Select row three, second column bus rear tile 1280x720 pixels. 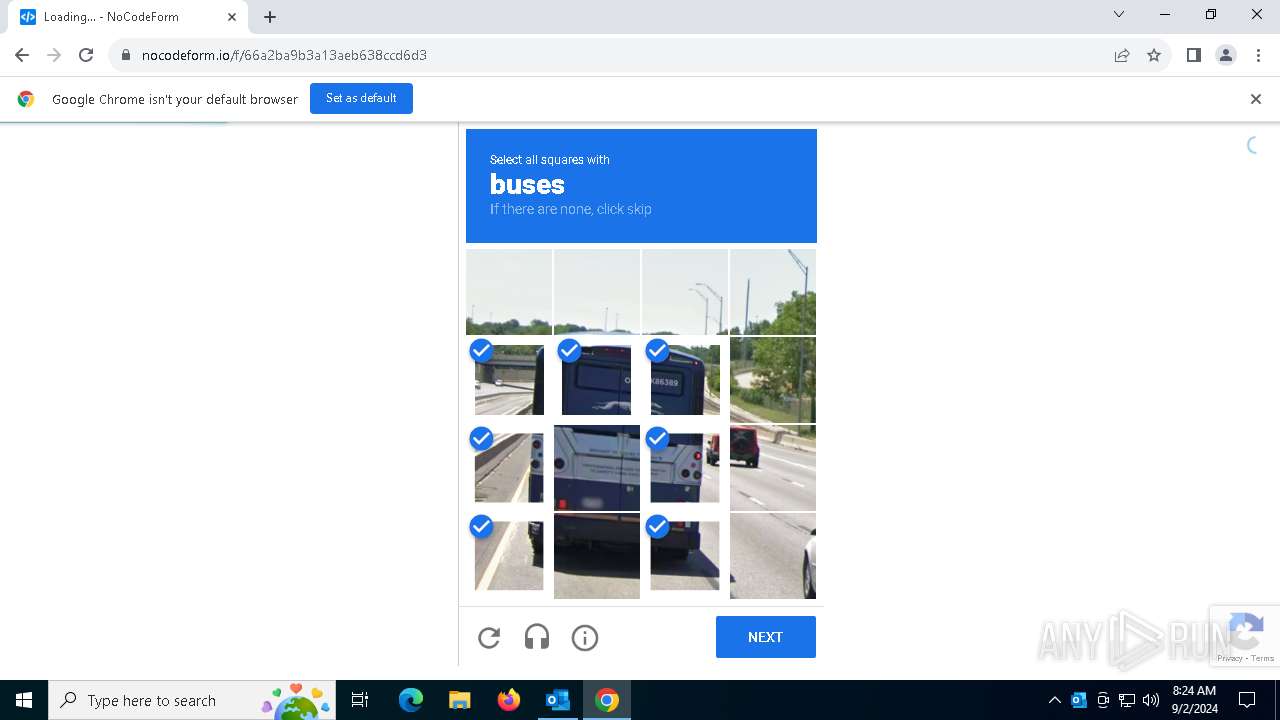(597, 468)
